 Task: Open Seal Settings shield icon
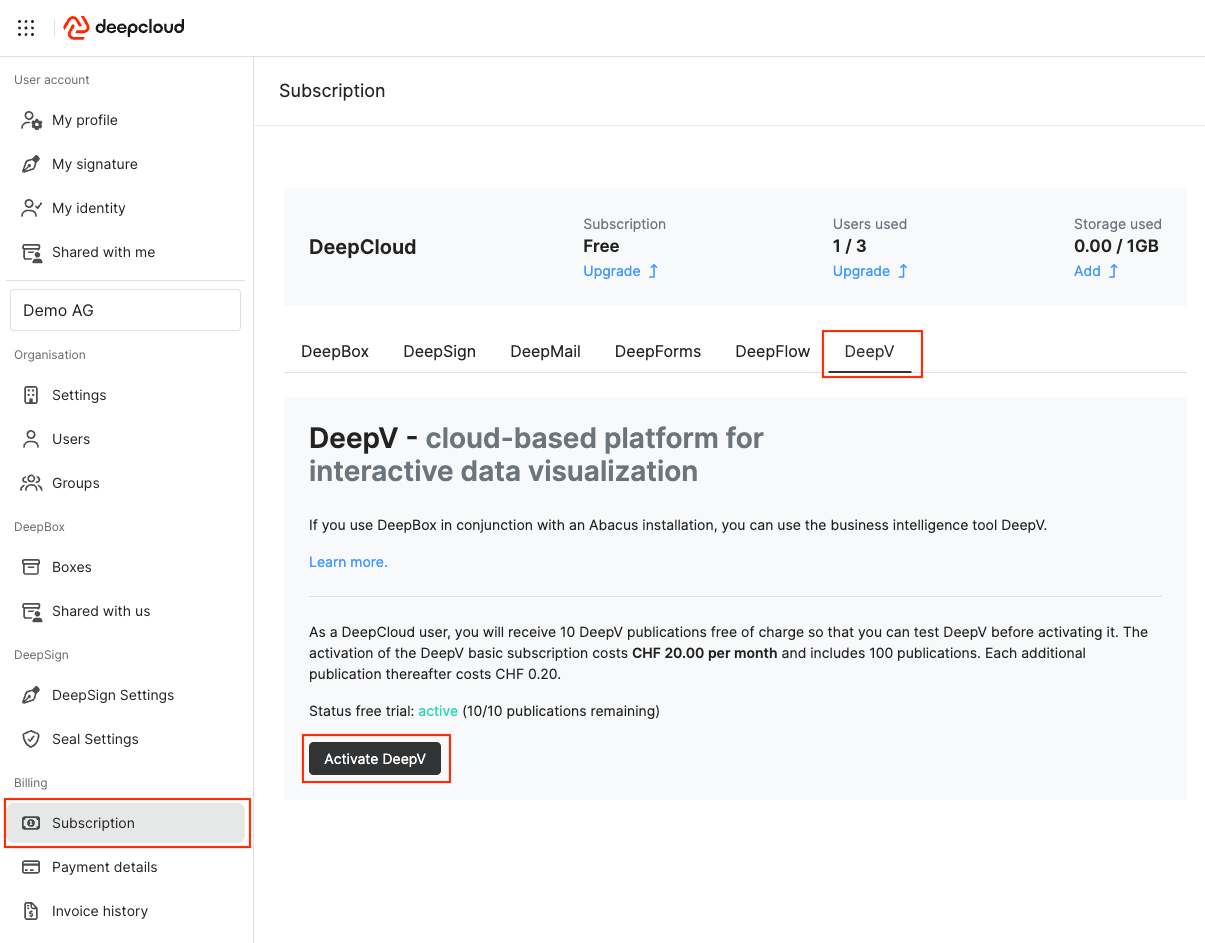tap(32, 739)
